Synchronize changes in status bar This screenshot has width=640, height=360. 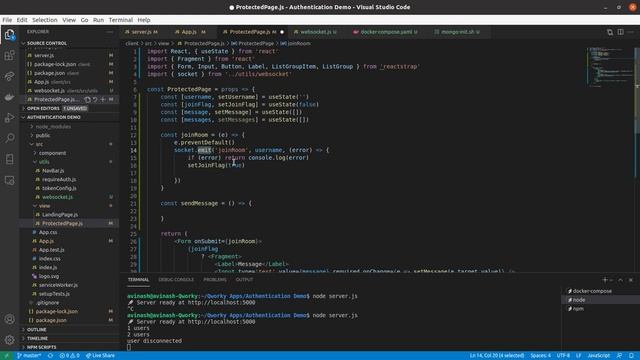(50, 356)
